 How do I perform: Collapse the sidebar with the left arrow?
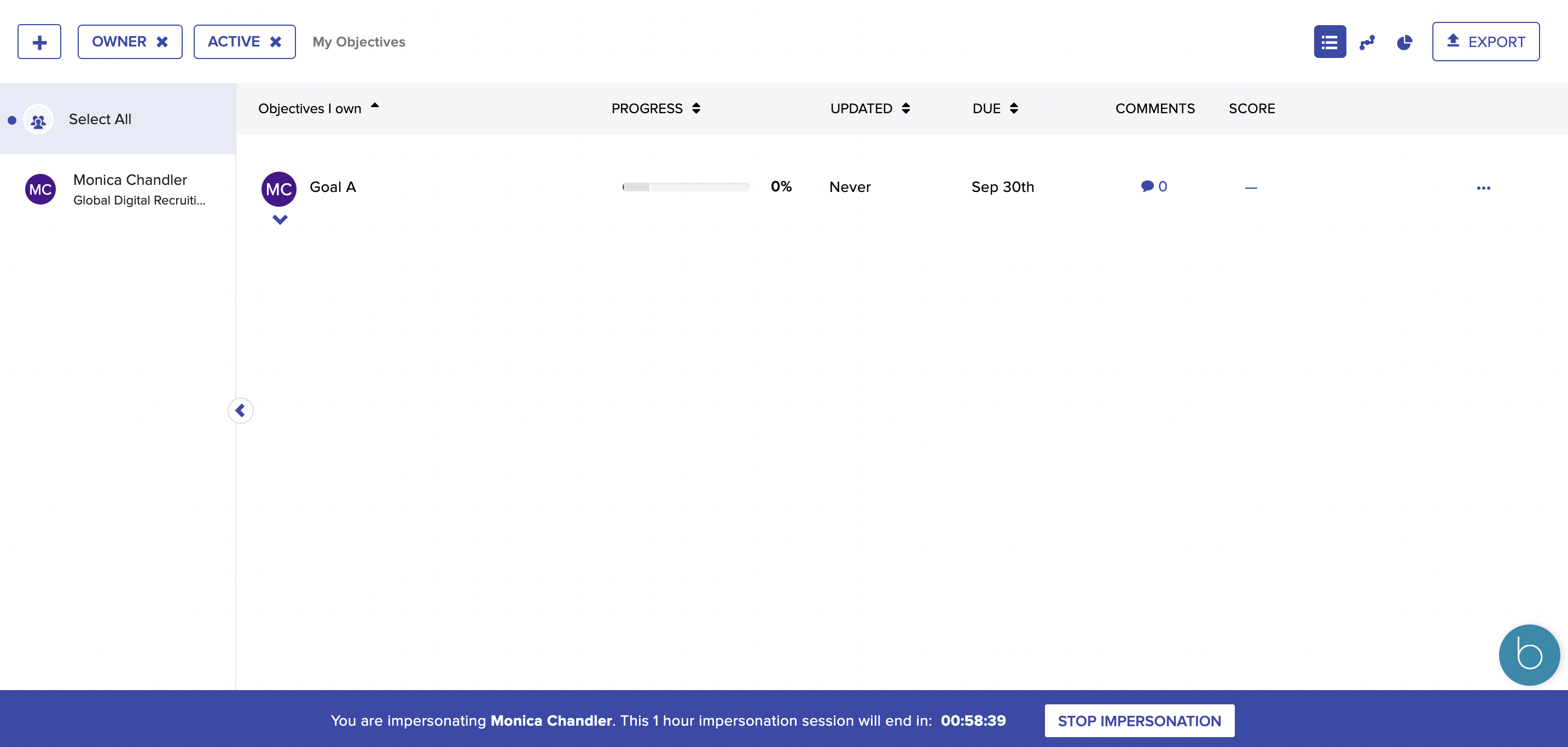point(240,411)
